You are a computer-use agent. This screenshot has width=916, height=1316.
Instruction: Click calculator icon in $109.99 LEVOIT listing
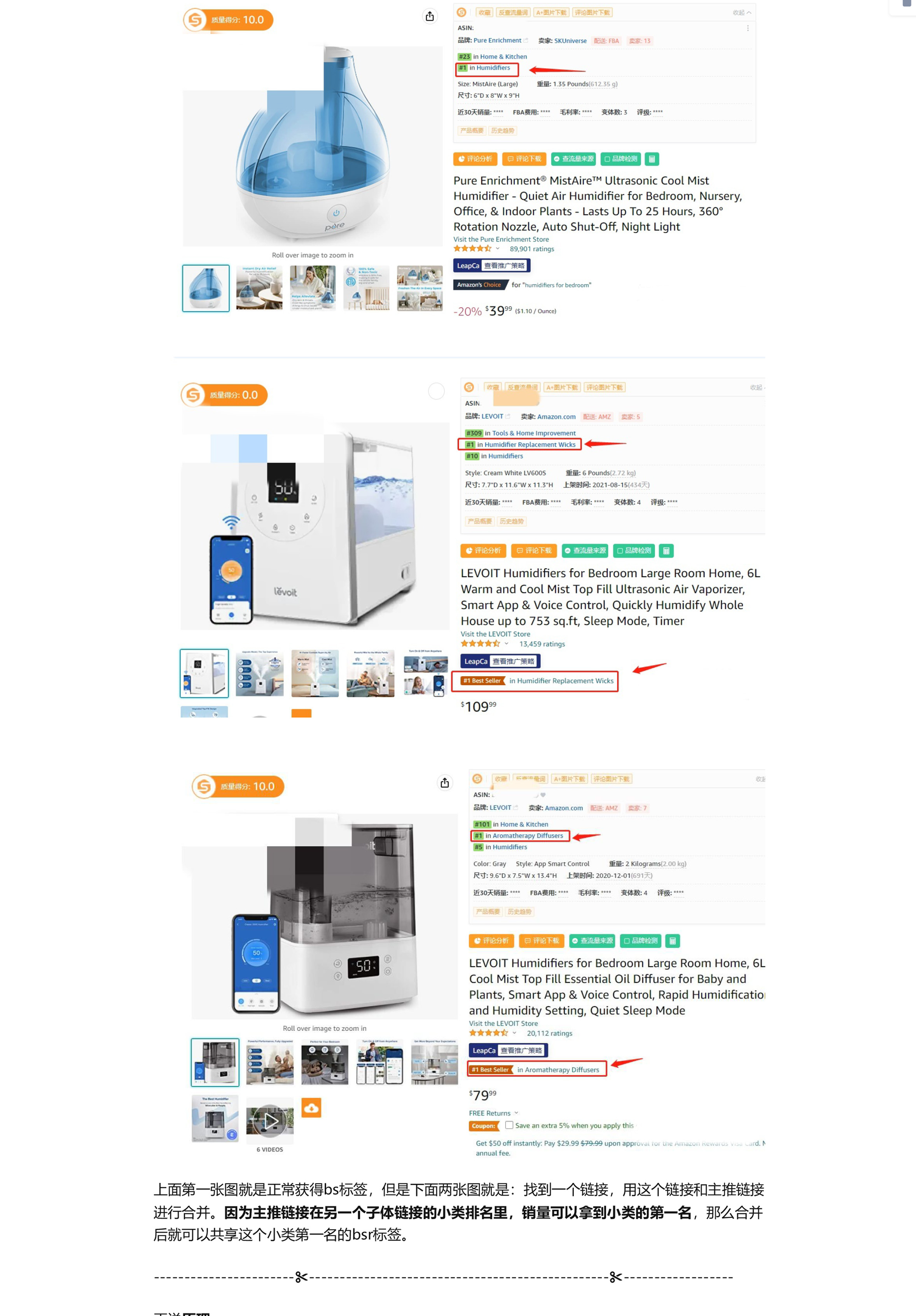click(x=666, y=551)
